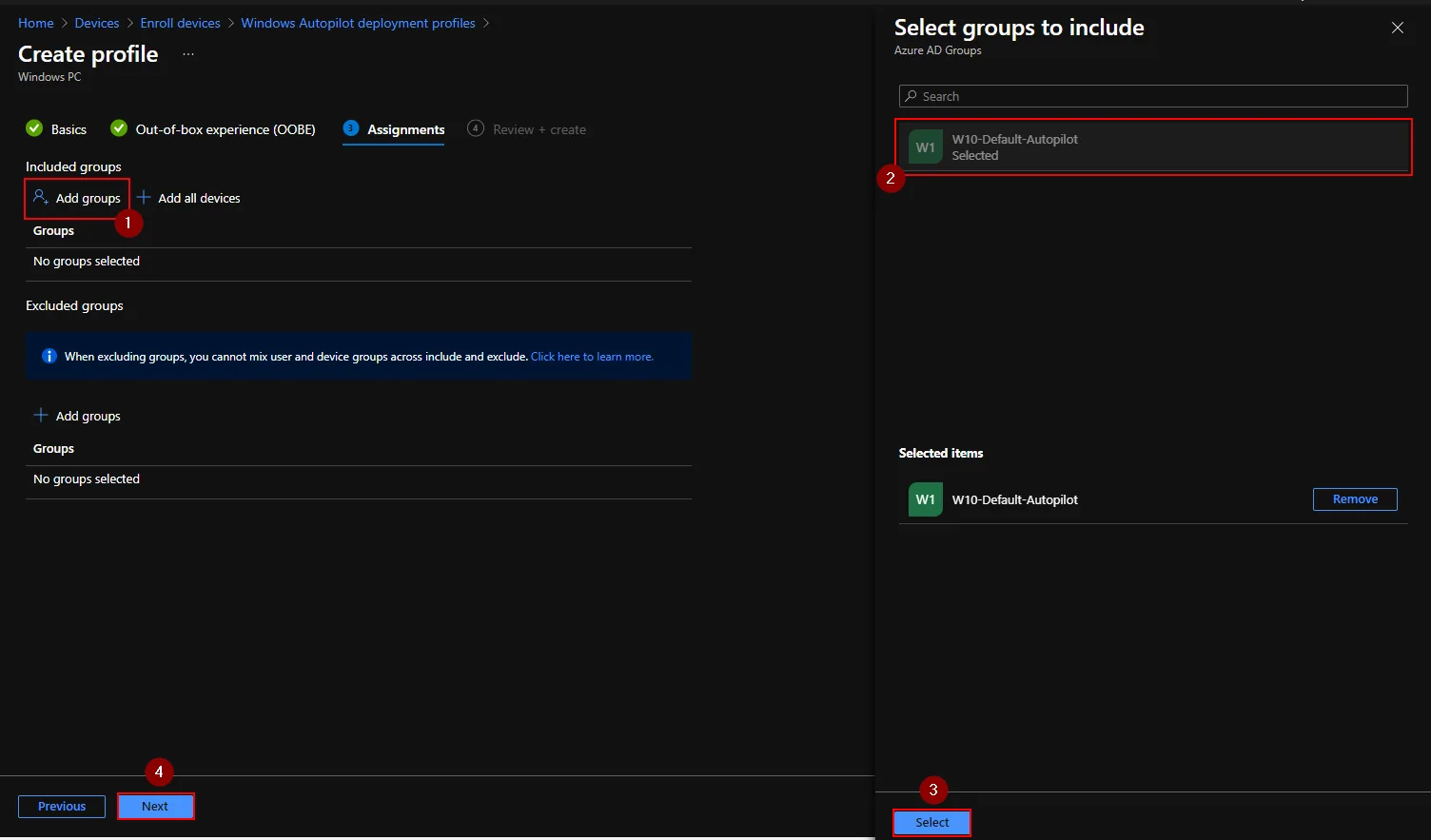Click the step 3 circle for Assignments
The height and width of the screenshot is (840, 1431).
pos(351,128)
